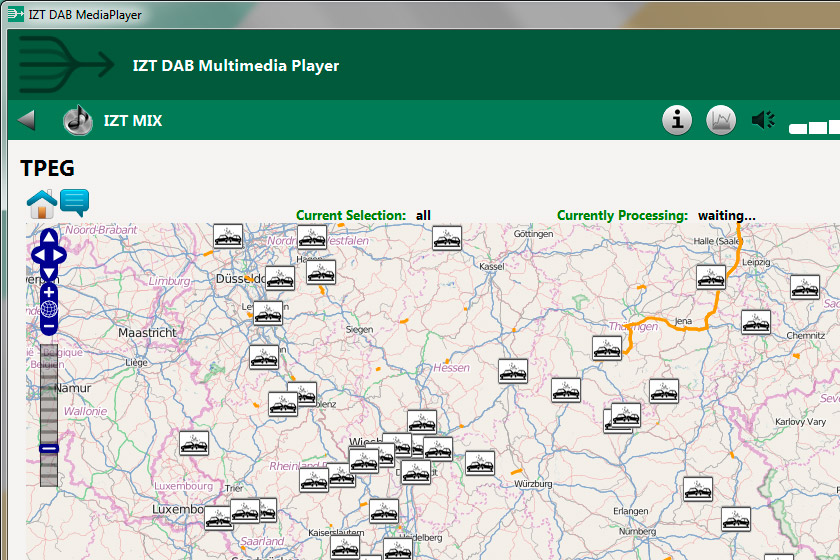The image size is (840, 560).
Task: Select traffic incident icon above Chemnitz
Action: (756, 323)
